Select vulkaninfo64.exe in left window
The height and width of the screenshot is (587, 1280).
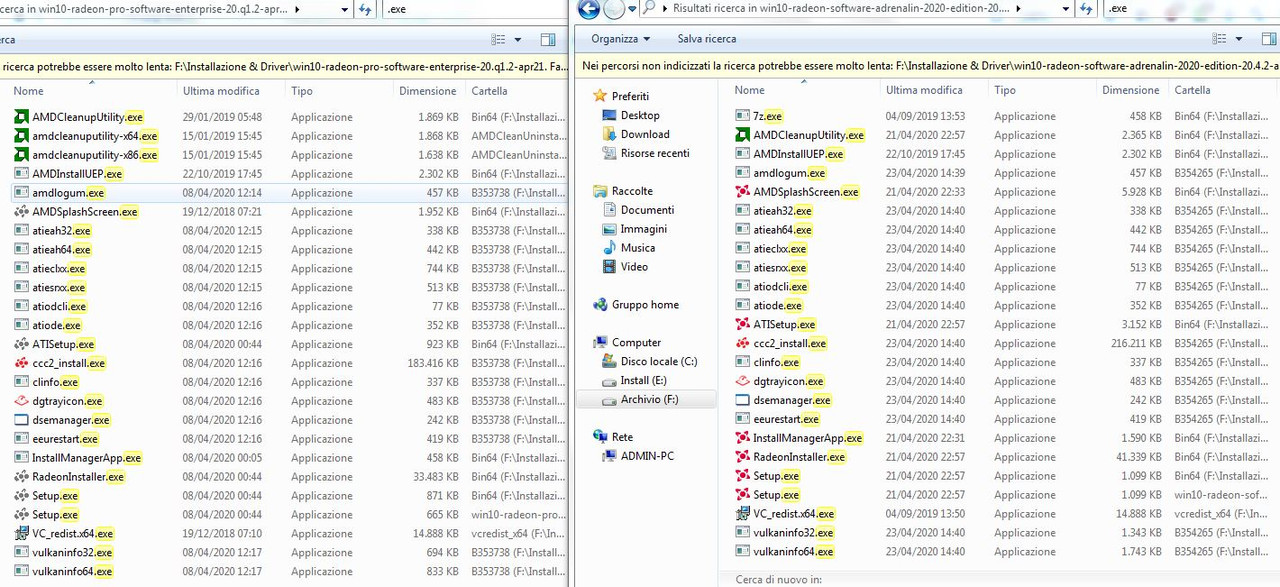pos(72,572)
